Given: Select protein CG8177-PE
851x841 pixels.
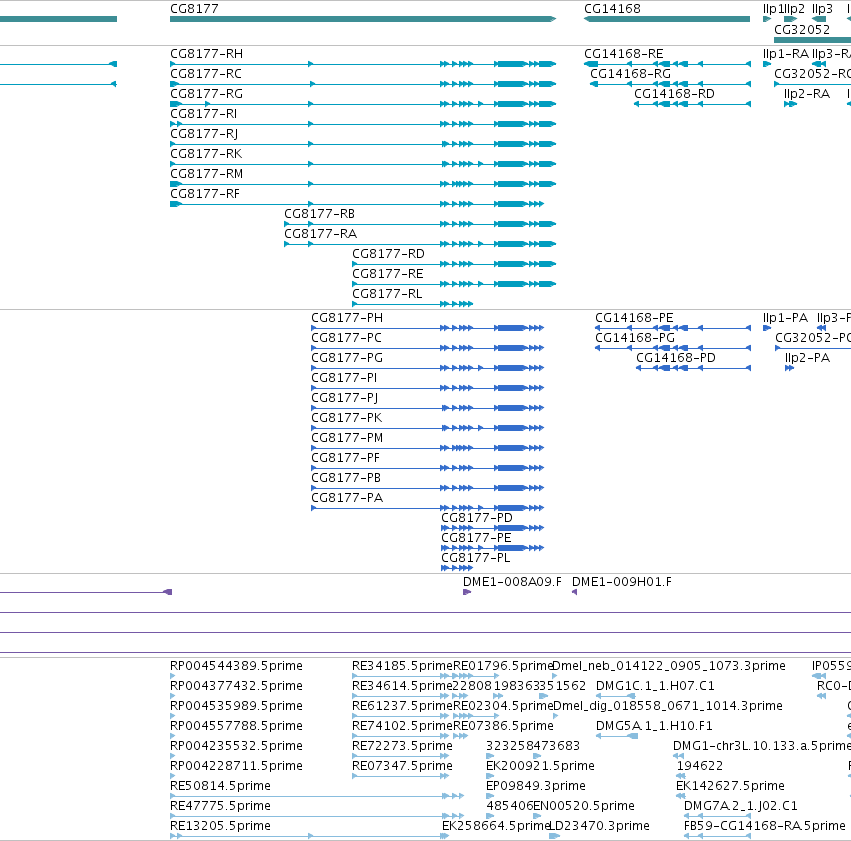Looking at the screenshot, I should [476, 538].
